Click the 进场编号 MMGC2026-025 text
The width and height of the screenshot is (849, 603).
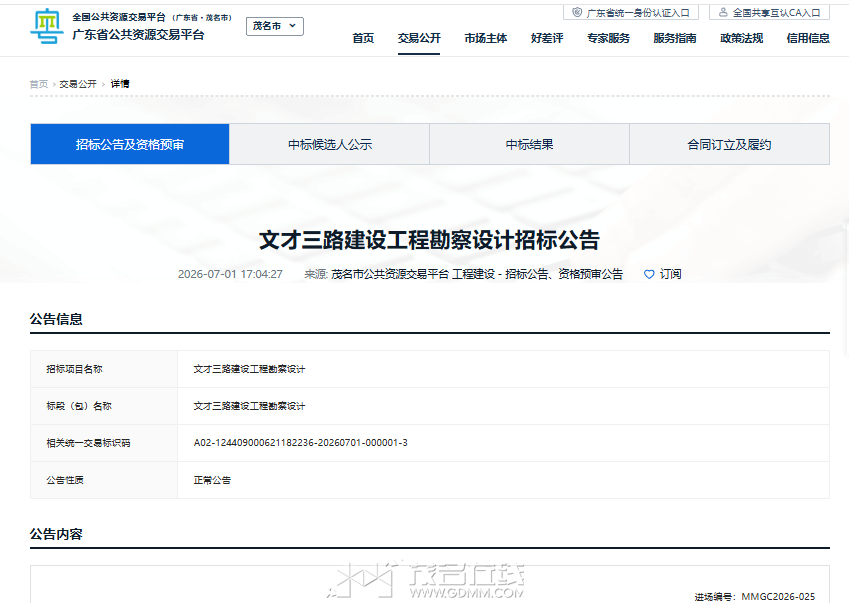point(755,597)
